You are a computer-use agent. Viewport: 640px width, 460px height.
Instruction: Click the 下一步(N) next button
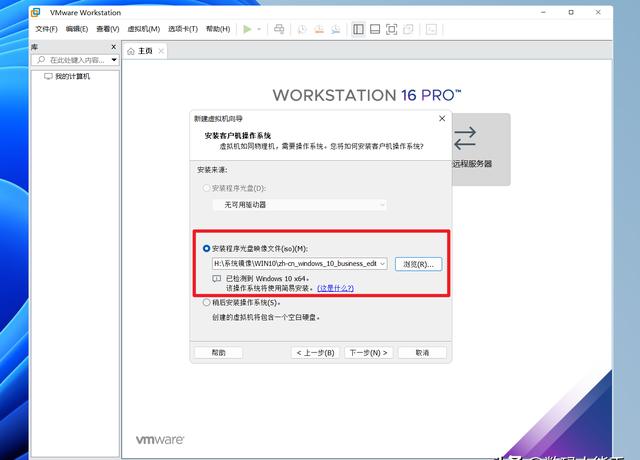[369, 353]
